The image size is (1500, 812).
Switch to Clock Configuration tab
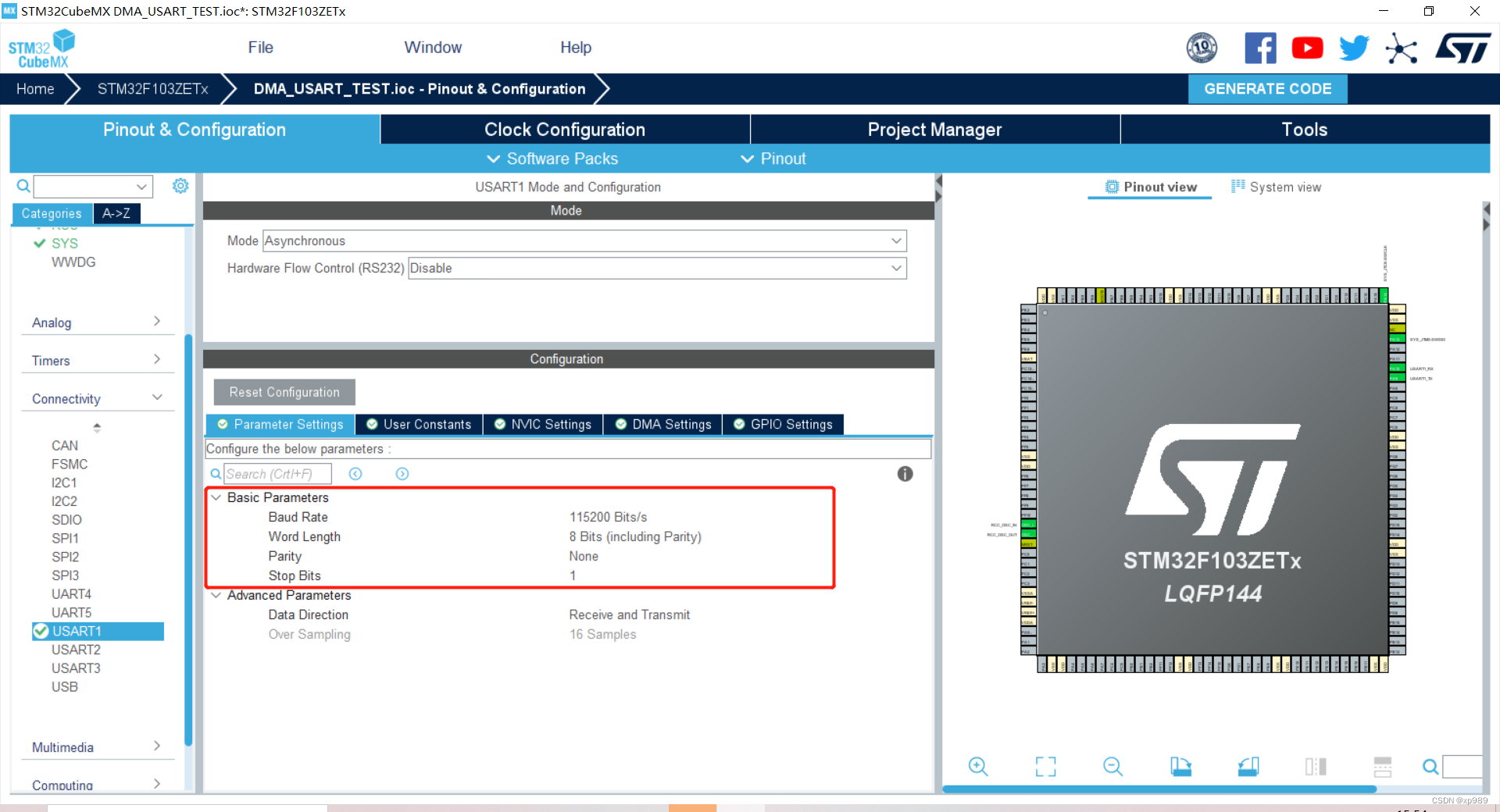[565, 130]
